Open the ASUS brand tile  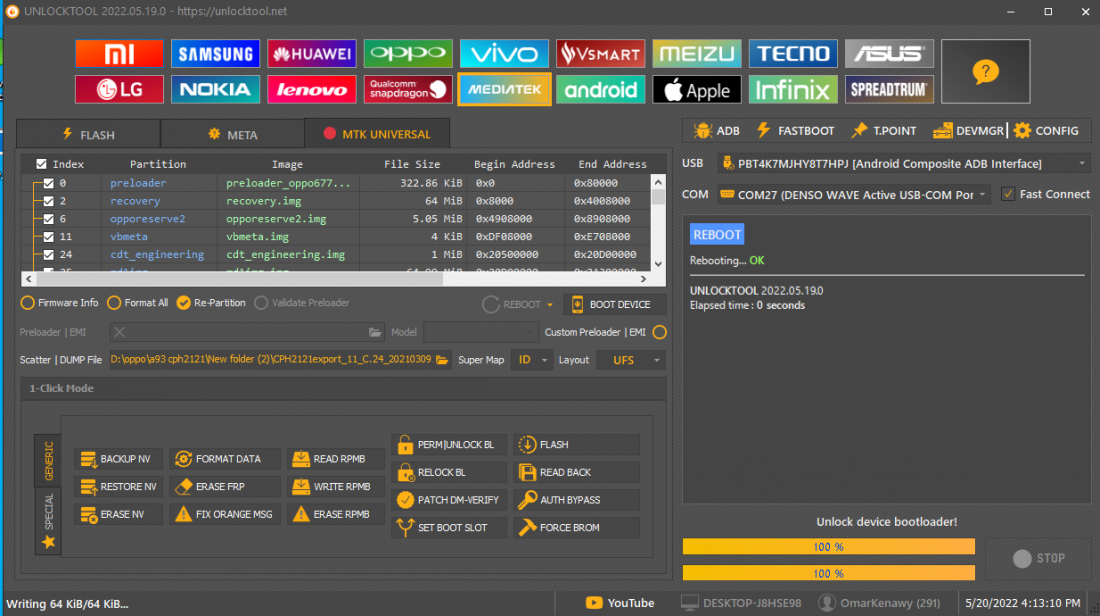(x=889, y=53)
